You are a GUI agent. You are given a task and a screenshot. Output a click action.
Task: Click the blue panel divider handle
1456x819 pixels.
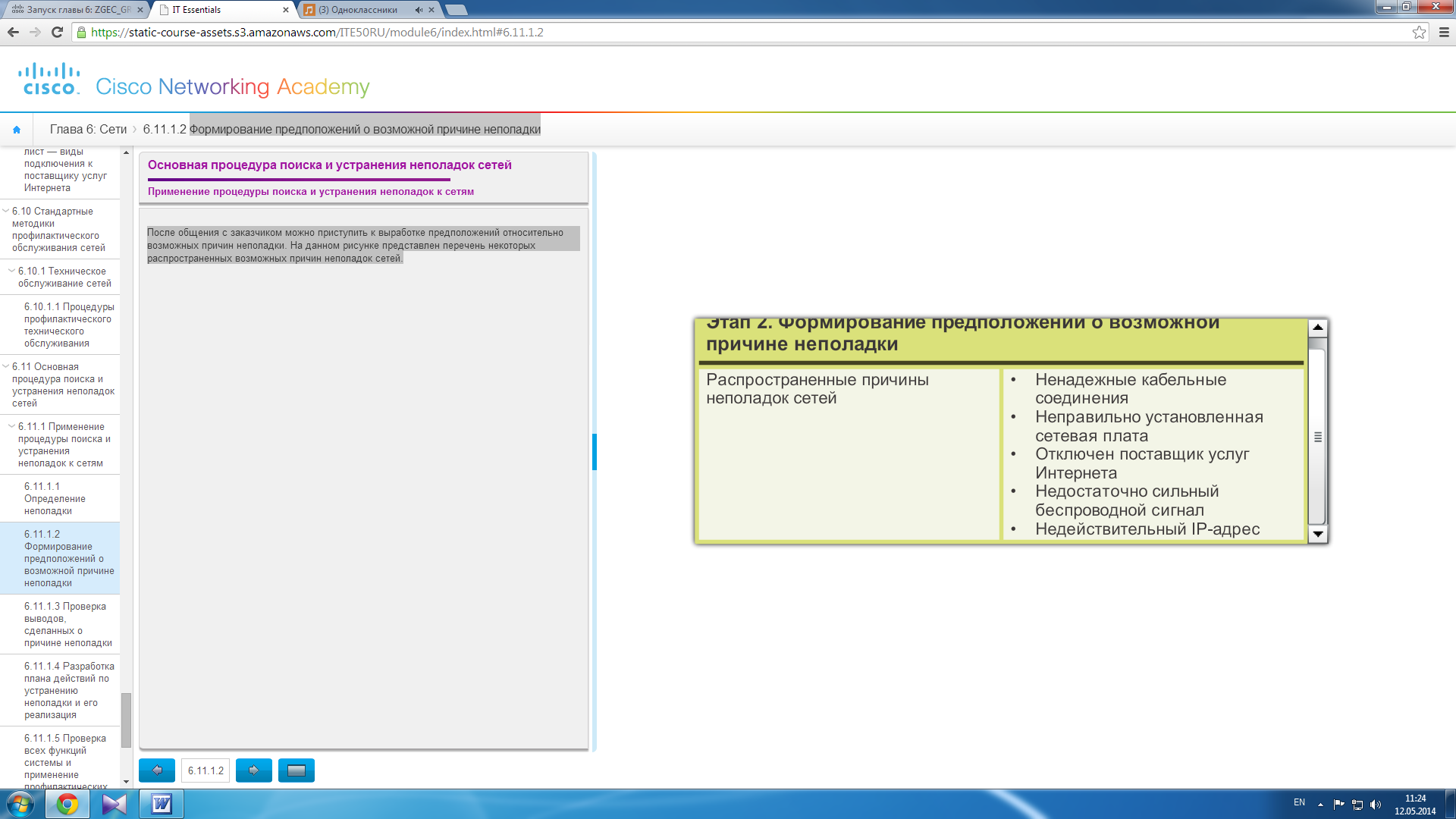595,451
